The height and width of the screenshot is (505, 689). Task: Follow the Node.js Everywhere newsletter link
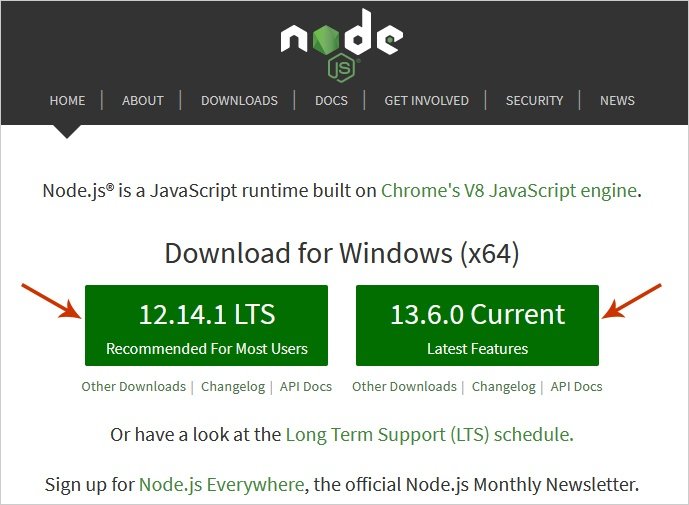221,485
